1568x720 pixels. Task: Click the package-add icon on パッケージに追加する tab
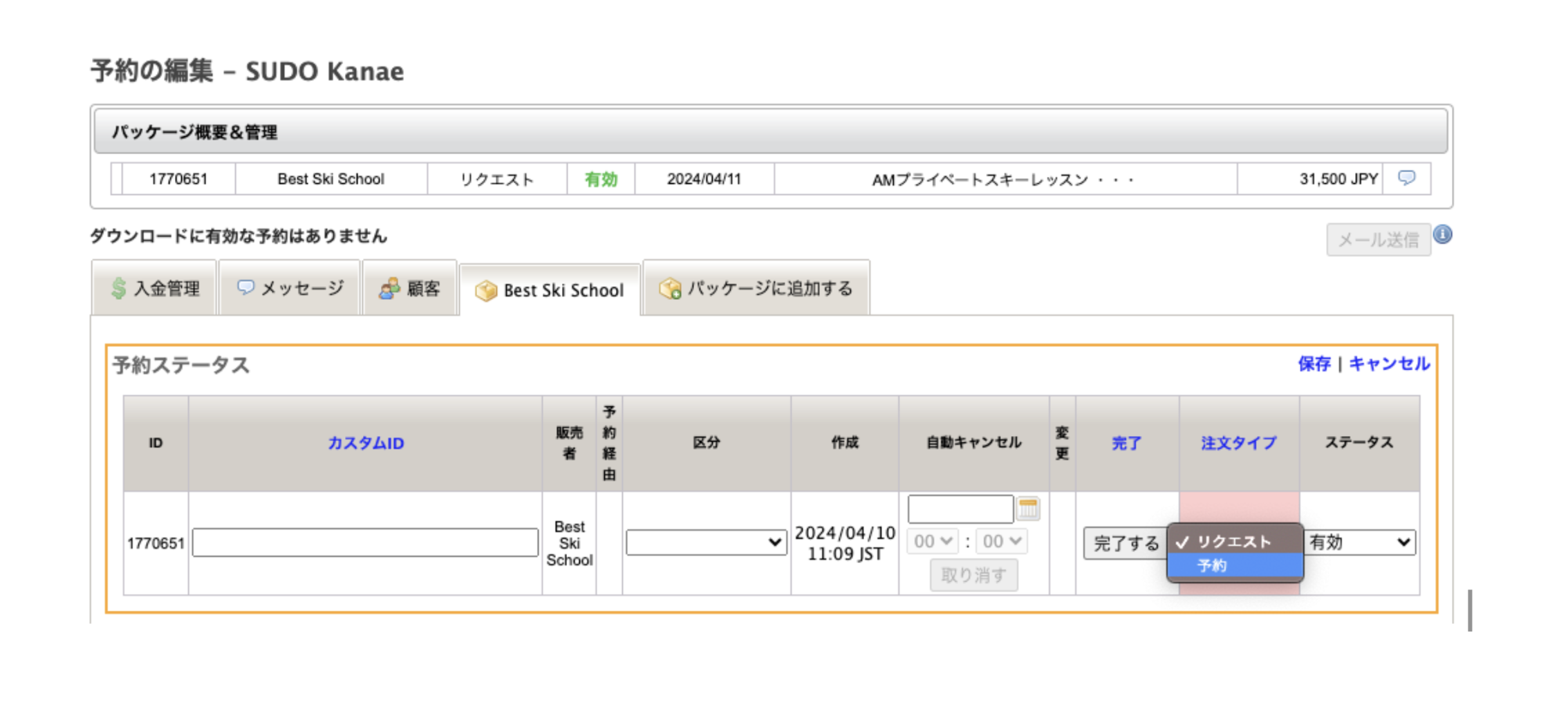click(671, 288)
